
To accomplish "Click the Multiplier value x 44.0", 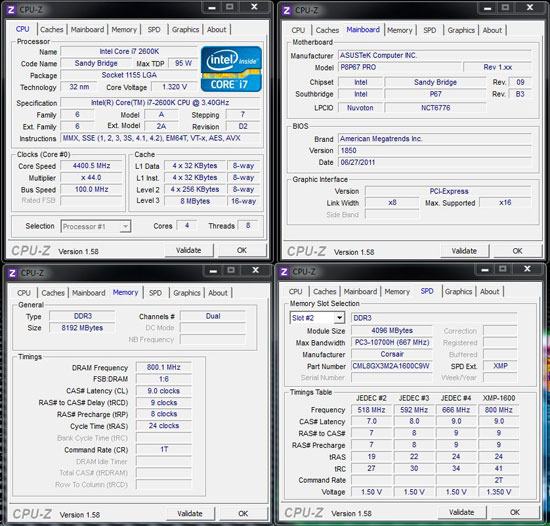I will coord(92,178).
